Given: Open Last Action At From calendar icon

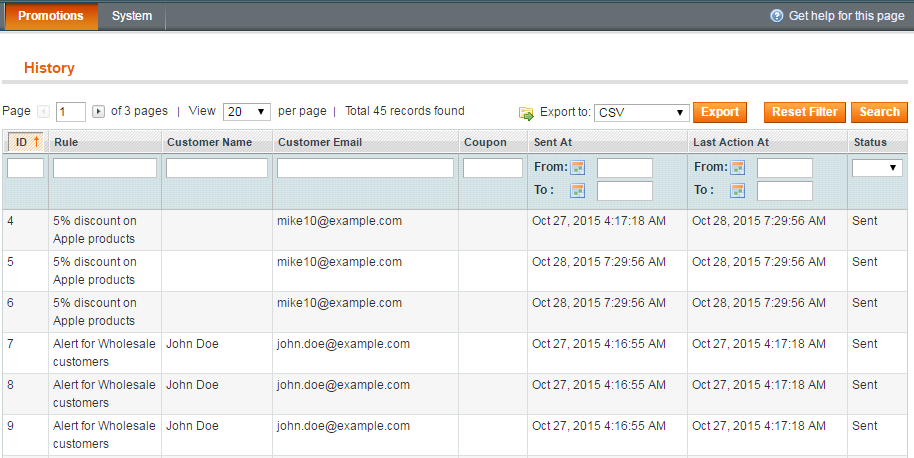Looking at the screenshot, I should click(737, 168).
